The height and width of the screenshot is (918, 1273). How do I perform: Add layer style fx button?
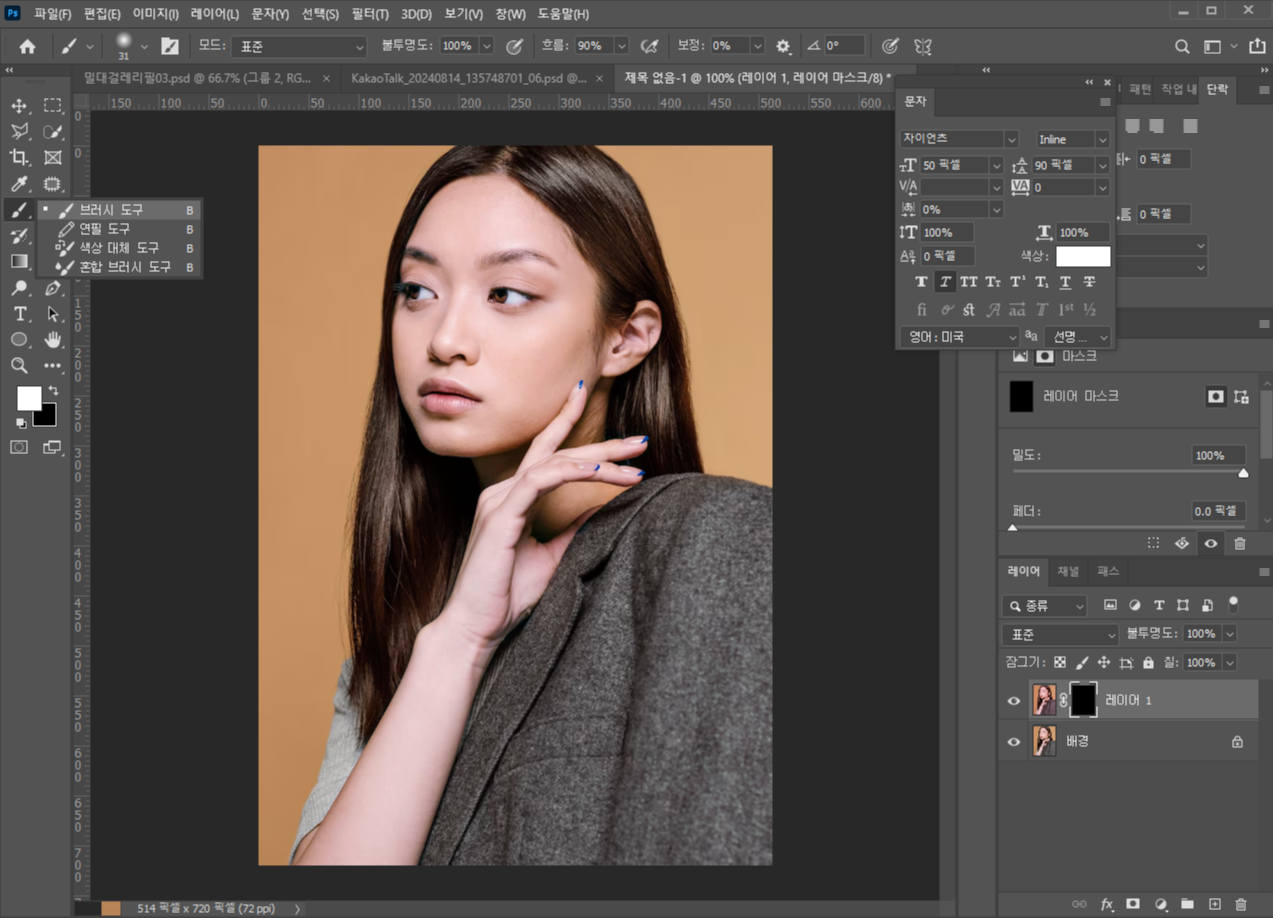coord(1107,904)
